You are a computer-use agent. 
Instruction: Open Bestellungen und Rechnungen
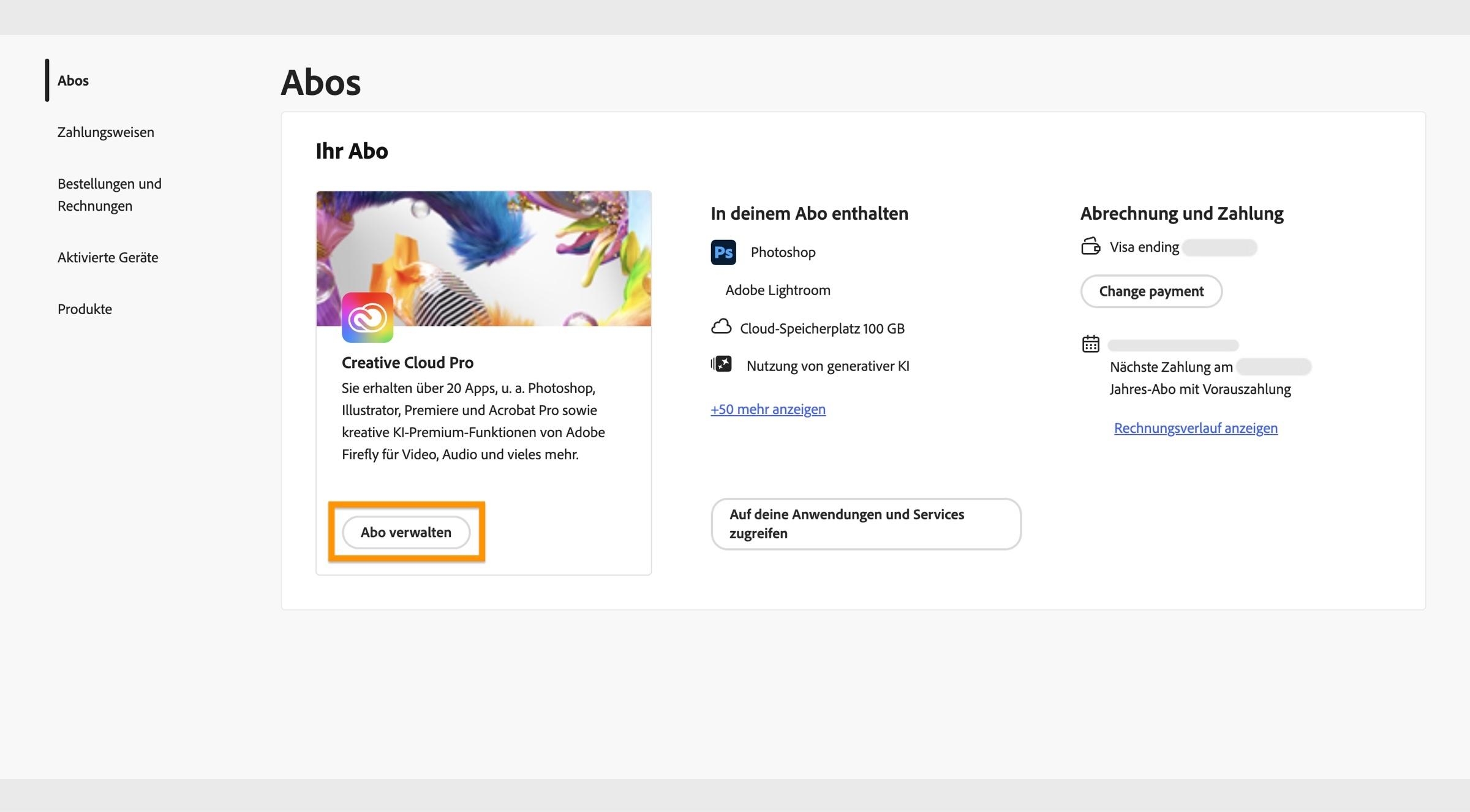(109, 195)
